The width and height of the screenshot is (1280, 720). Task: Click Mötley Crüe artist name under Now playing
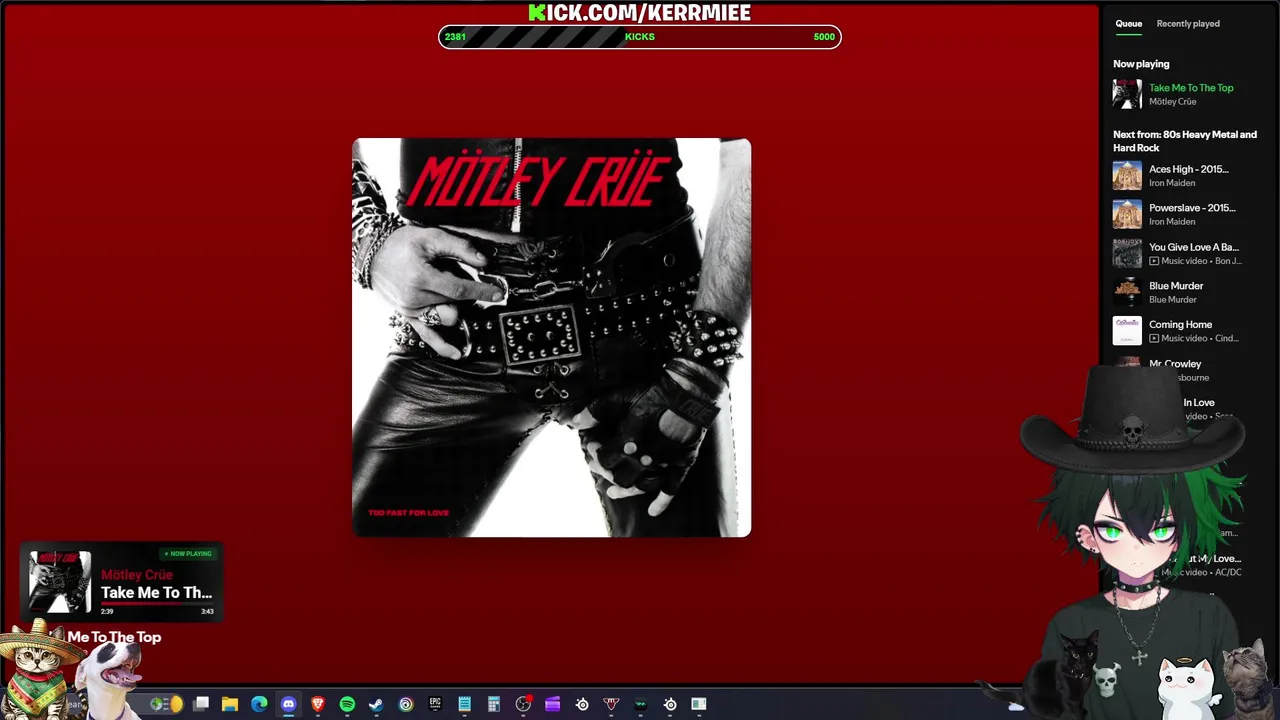pos(1172,102)
